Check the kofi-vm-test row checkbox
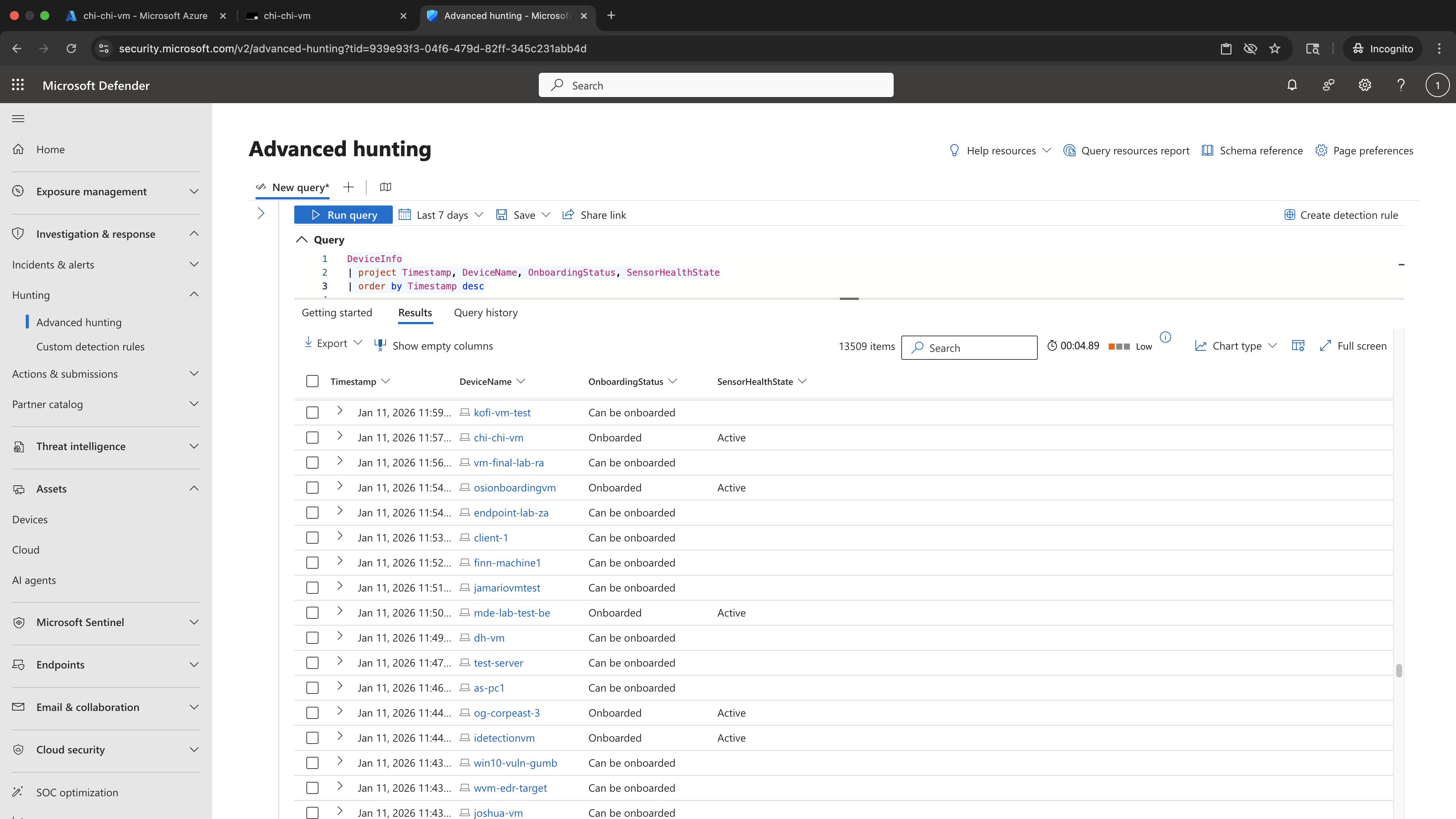This screenshot has width=1456, height=819. point(312,413)
